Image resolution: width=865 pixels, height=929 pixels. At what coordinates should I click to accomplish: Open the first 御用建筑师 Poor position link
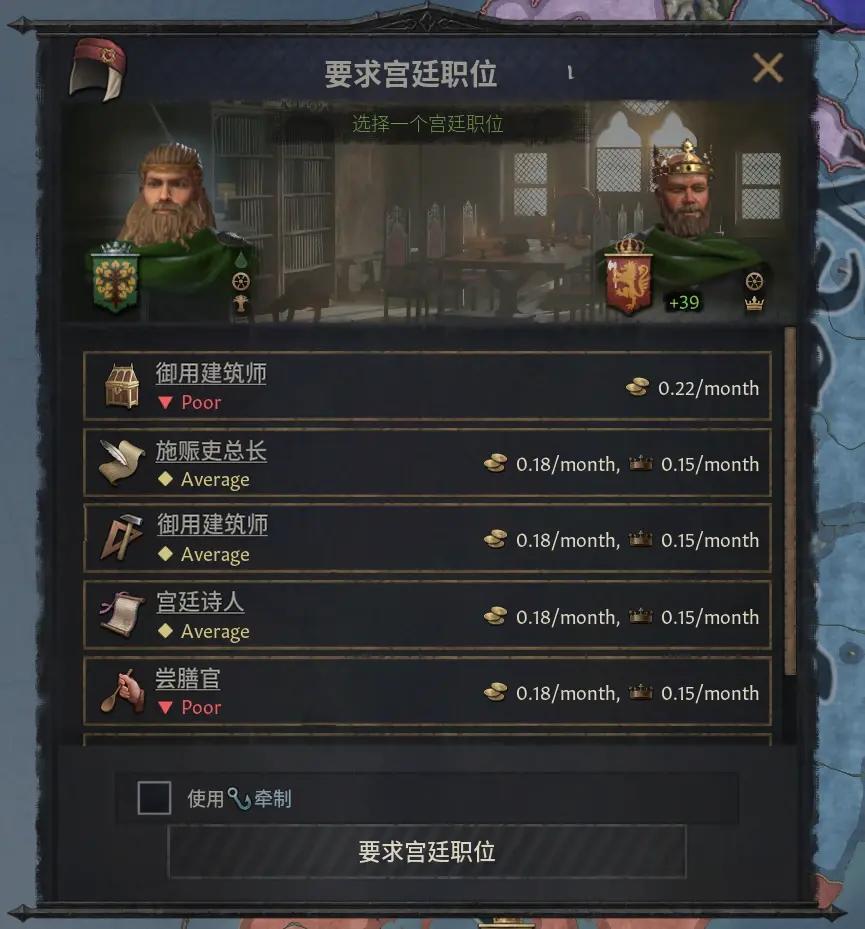(211, 373)
